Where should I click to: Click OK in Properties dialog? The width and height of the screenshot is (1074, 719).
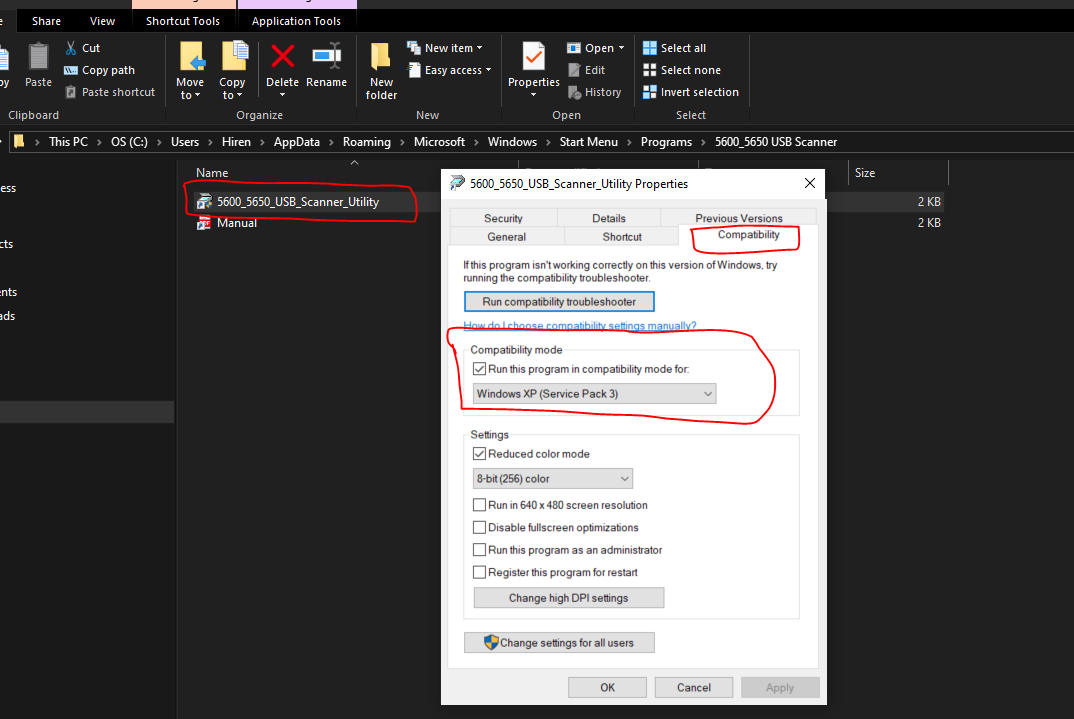coord(607,688)
